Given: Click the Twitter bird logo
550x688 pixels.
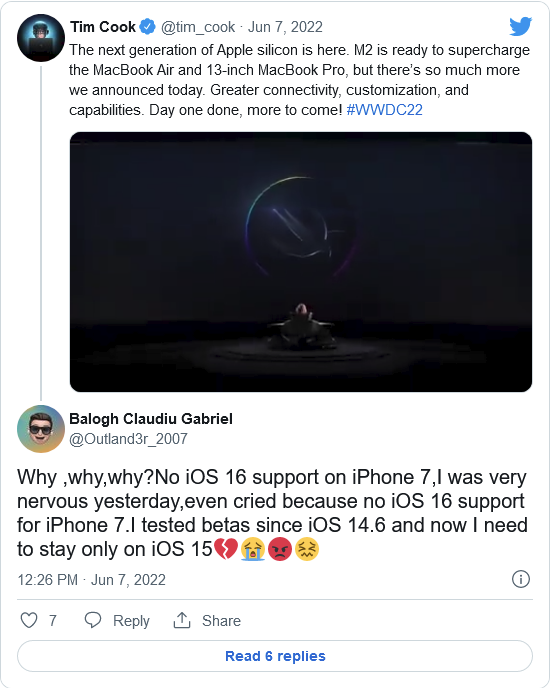Looking at the screenshot, I should click(x=521, y=26).
